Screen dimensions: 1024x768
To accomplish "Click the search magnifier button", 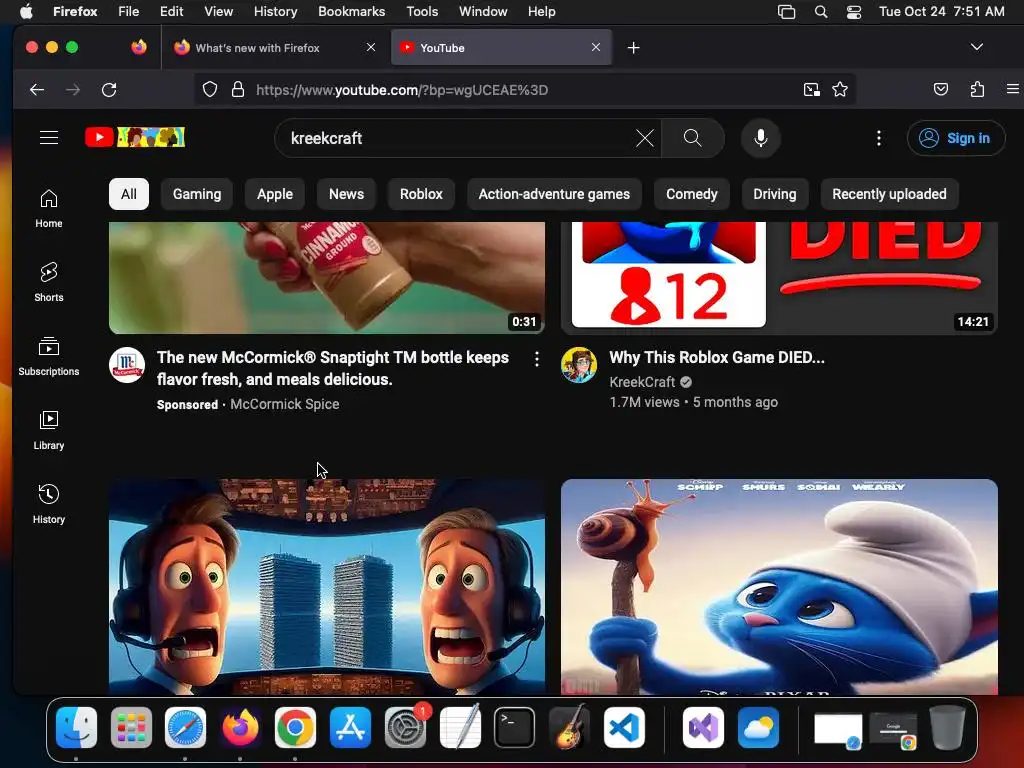I will pyautogui.click(x=693, y=138).
